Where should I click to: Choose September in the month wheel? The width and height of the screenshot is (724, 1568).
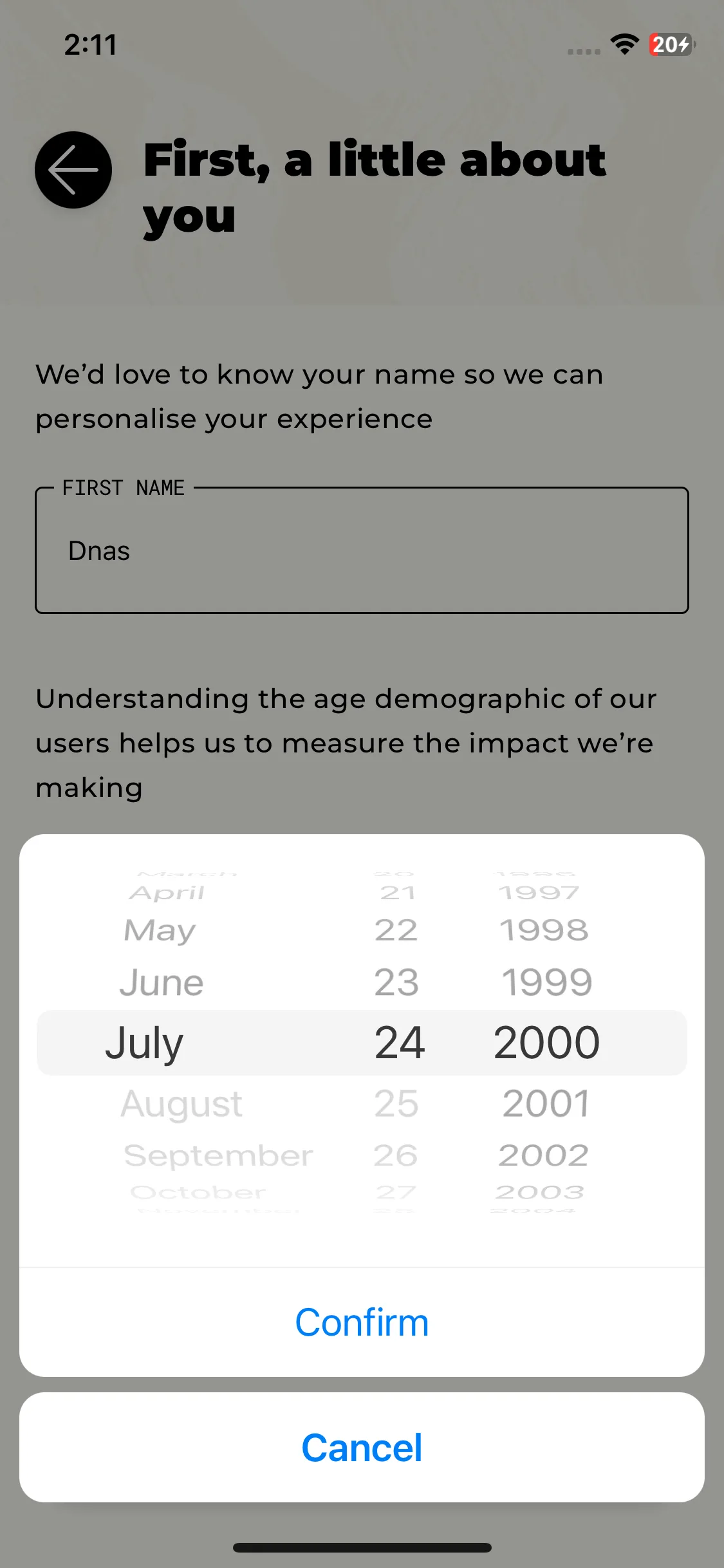218,1155
